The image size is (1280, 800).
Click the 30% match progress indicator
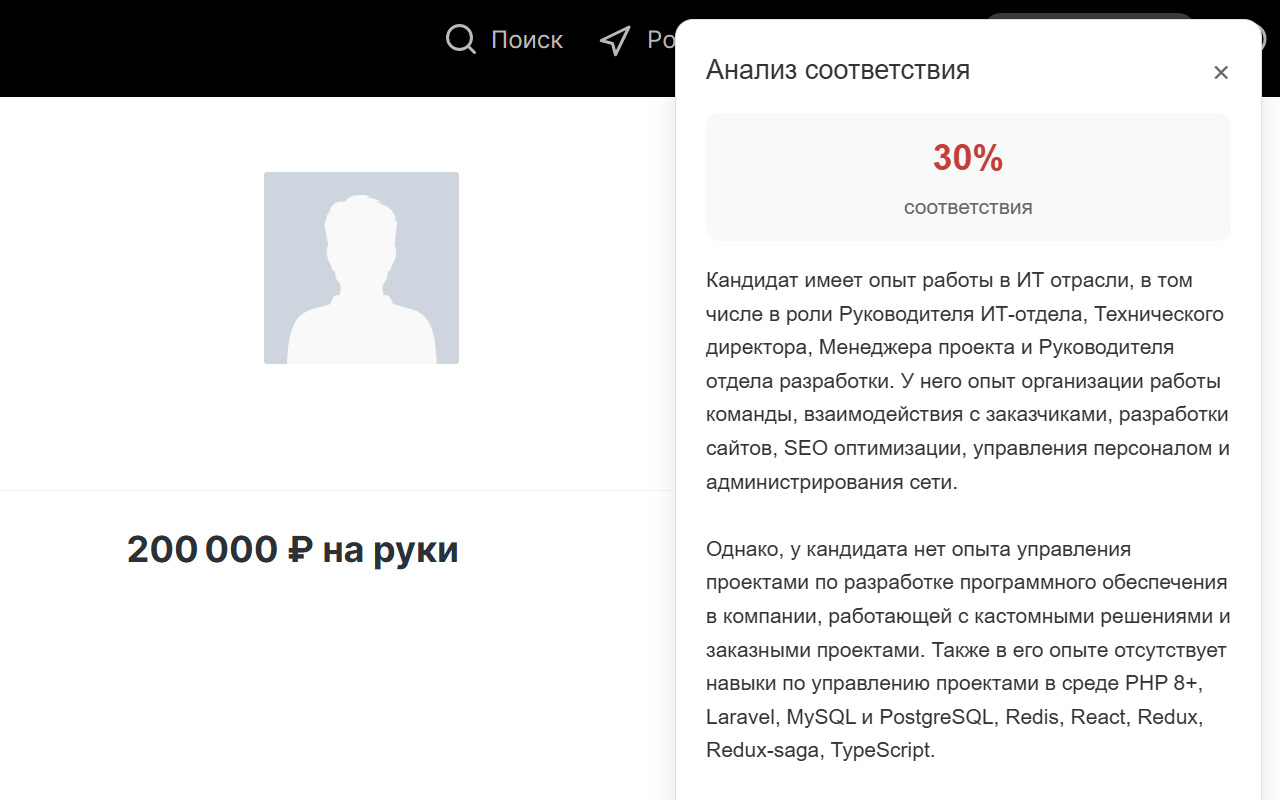pos(968,159)
